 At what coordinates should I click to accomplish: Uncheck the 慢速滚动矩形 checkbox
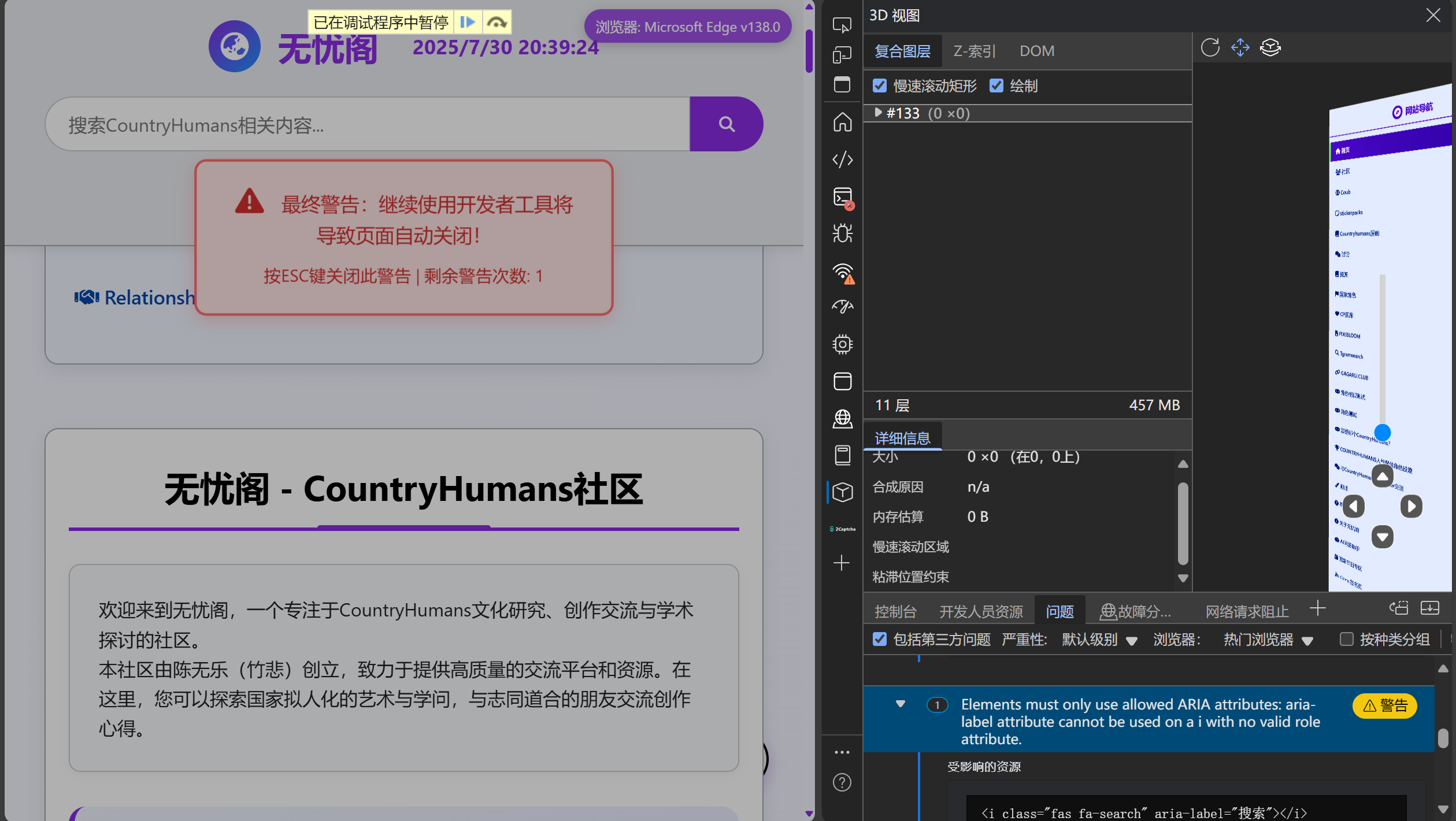[x=880, y=86]
